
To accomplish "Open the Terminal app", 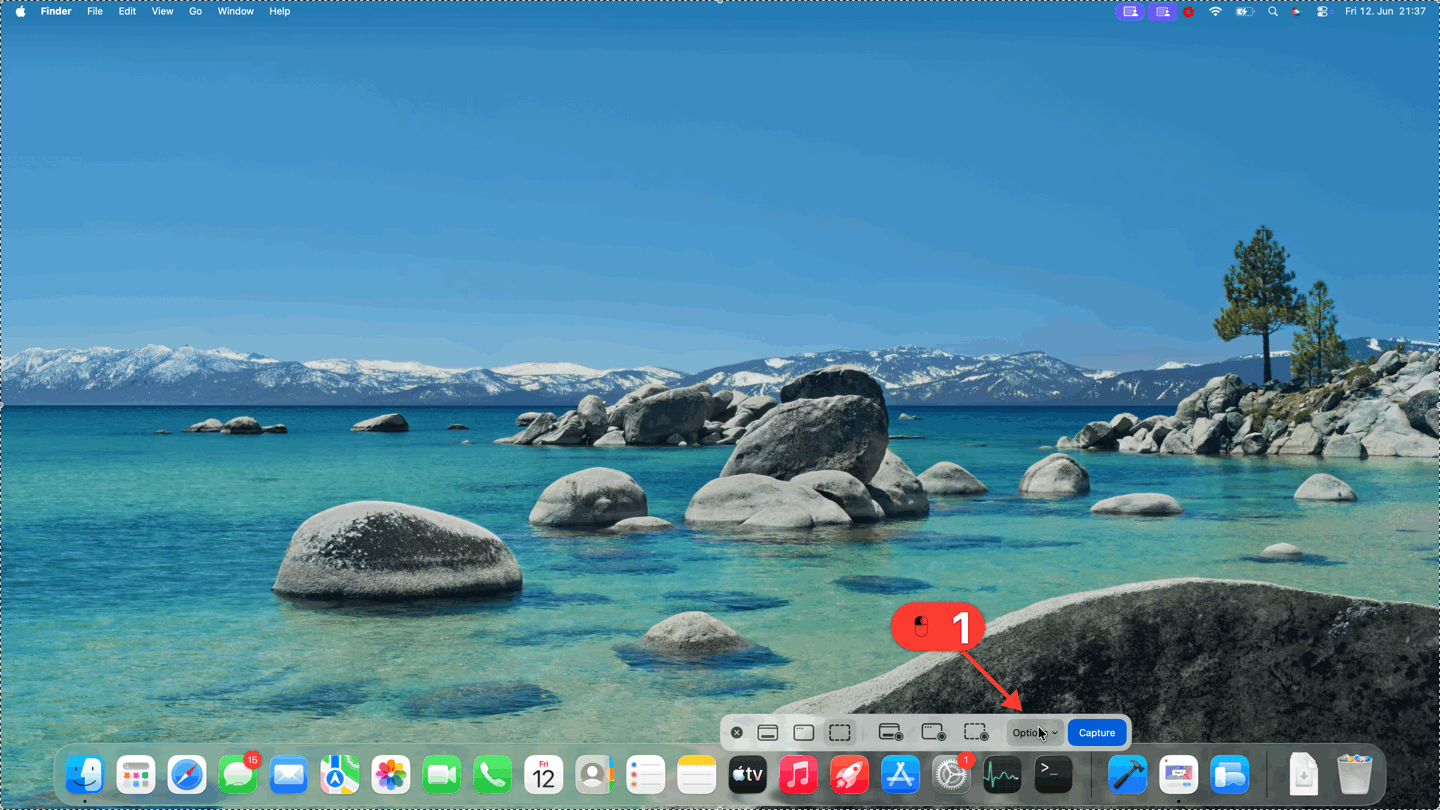I will (1054, 775).
